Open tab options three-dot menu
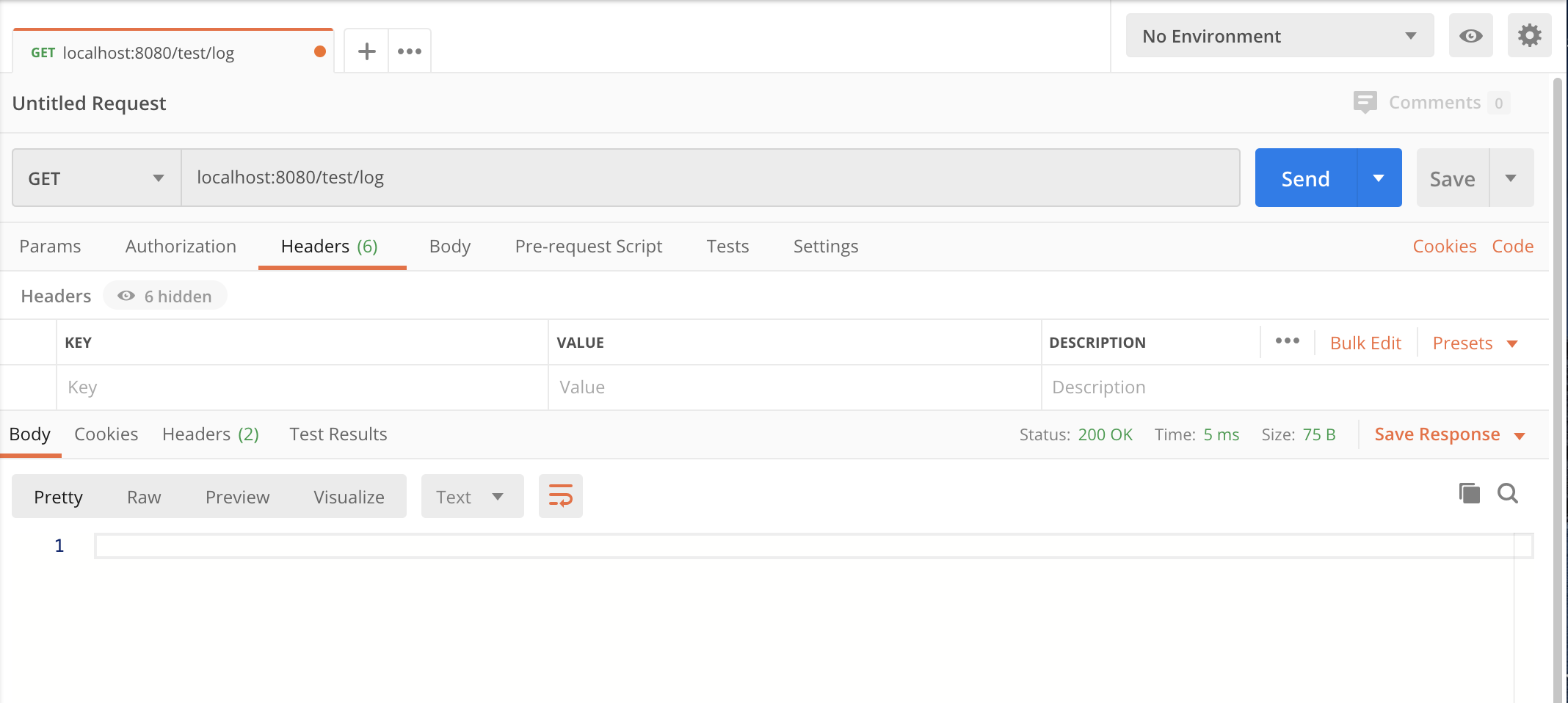This screenshot has width=1568, height=703. (410, 51)
